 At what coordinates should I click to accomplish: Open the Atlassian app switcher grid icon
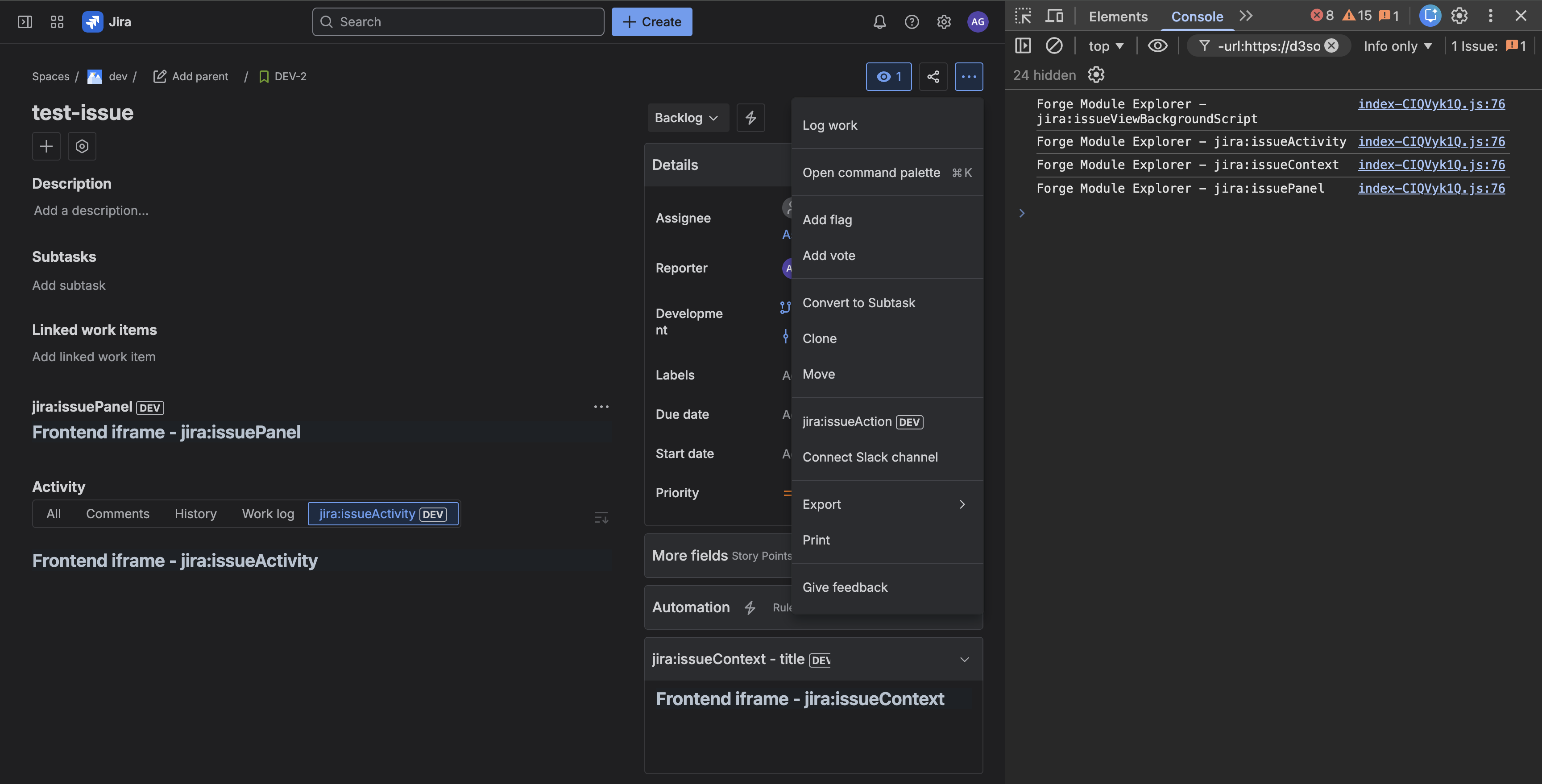57,21
